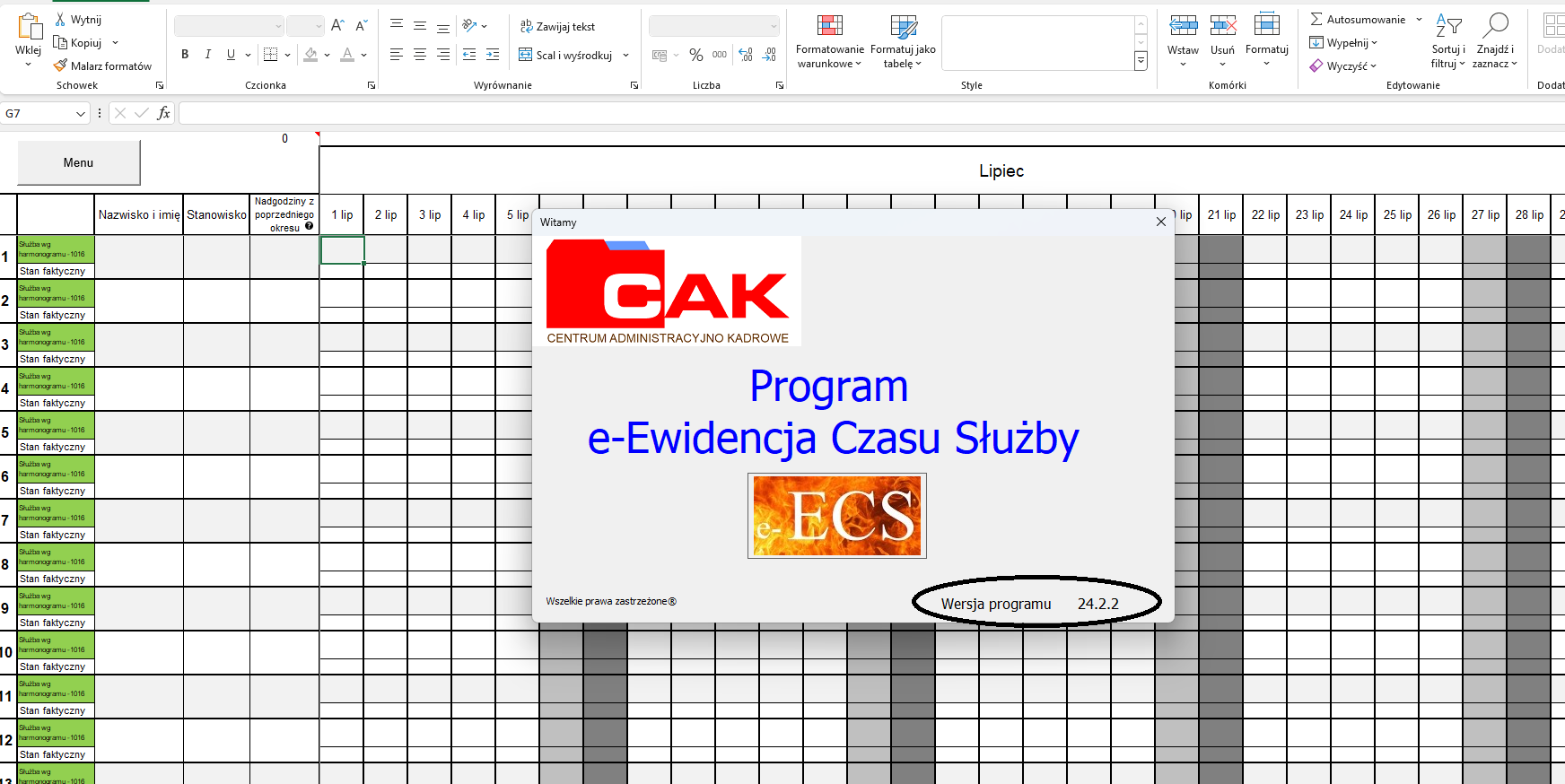Click Copy (Kopiuj) icon
This screenshot has height=784, width=1565.
pos(60,42)
